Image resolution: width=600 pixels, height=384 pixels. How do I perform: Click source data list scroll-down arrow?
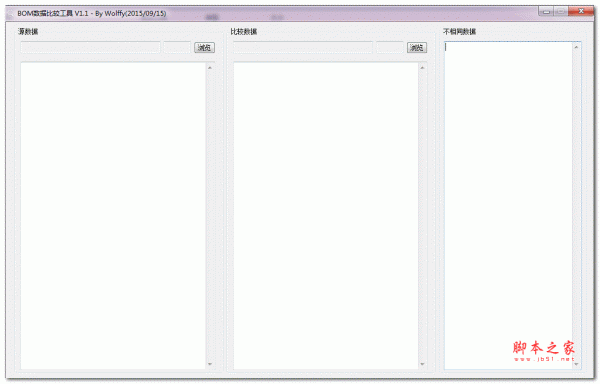pyautogui.click(x=210, y=364)
